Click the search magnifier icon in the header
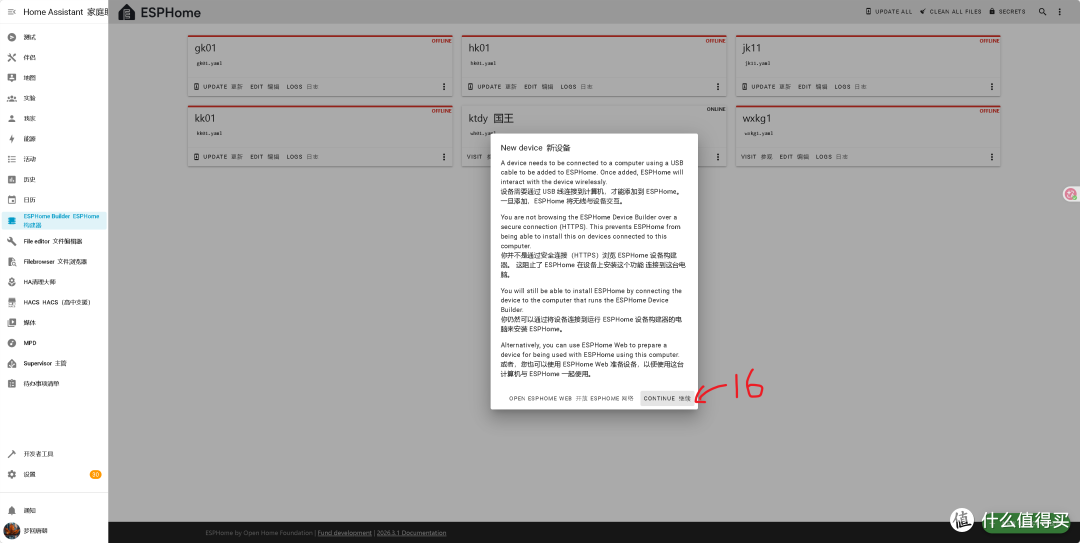The width and height of the screenshot is (1080, 543). (x=1043, y=12)
